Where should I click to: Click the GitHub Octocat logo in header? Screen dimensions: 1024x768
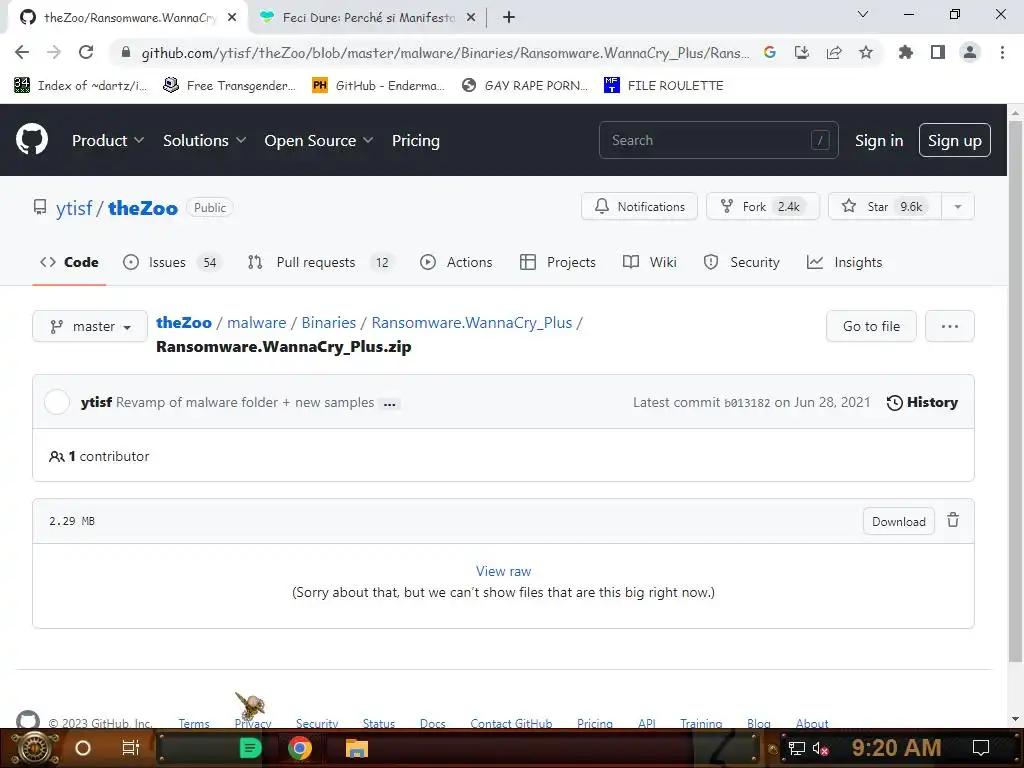pos(31,139)
